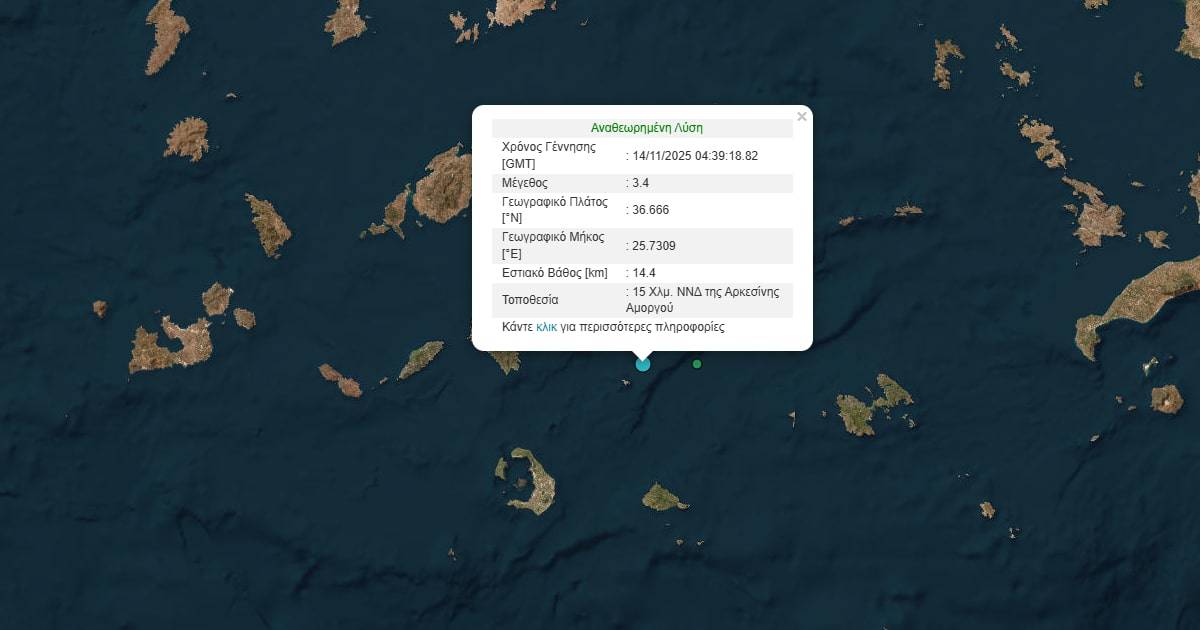Click the latitude value 36.666
This screenshot has height=630, width=1200.
click(x=650, y=210)
